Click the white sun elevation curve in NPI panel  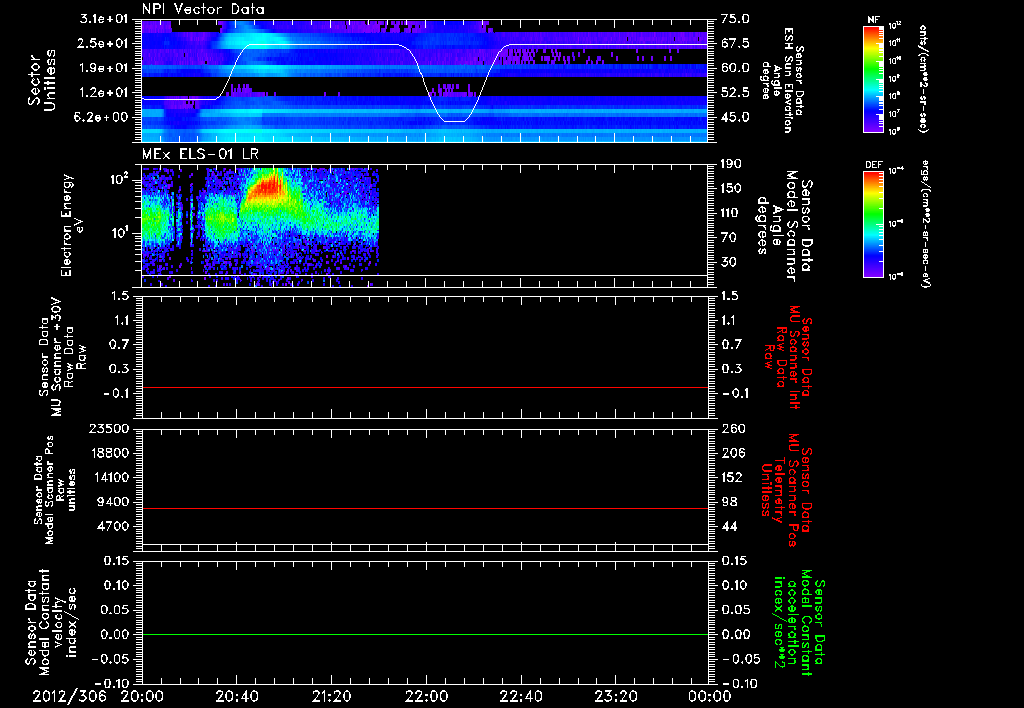click(x=327, y=45)
